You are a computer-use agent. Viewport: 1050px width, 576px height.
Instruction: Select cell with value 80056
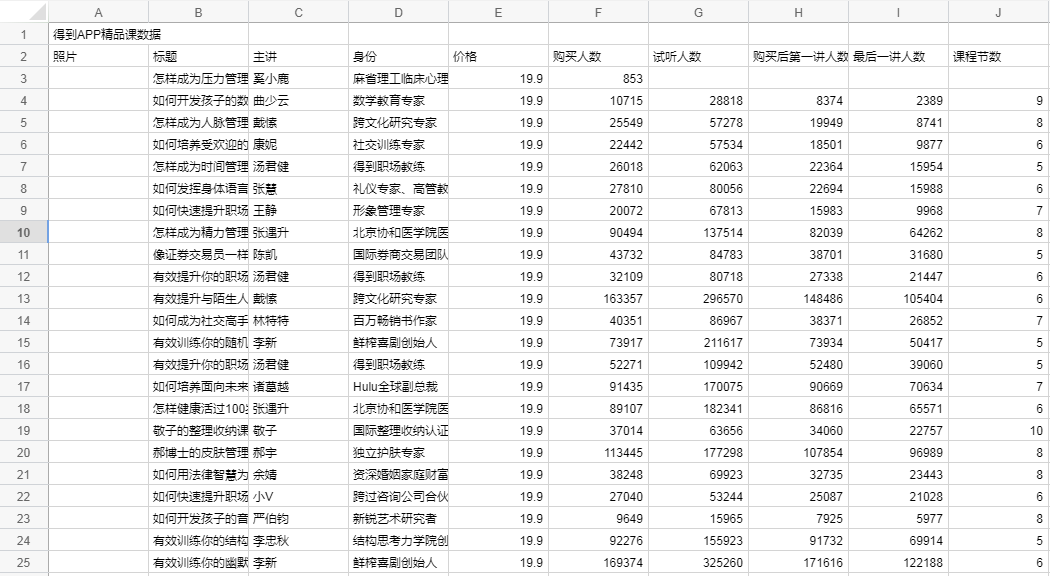pos(698,189)
